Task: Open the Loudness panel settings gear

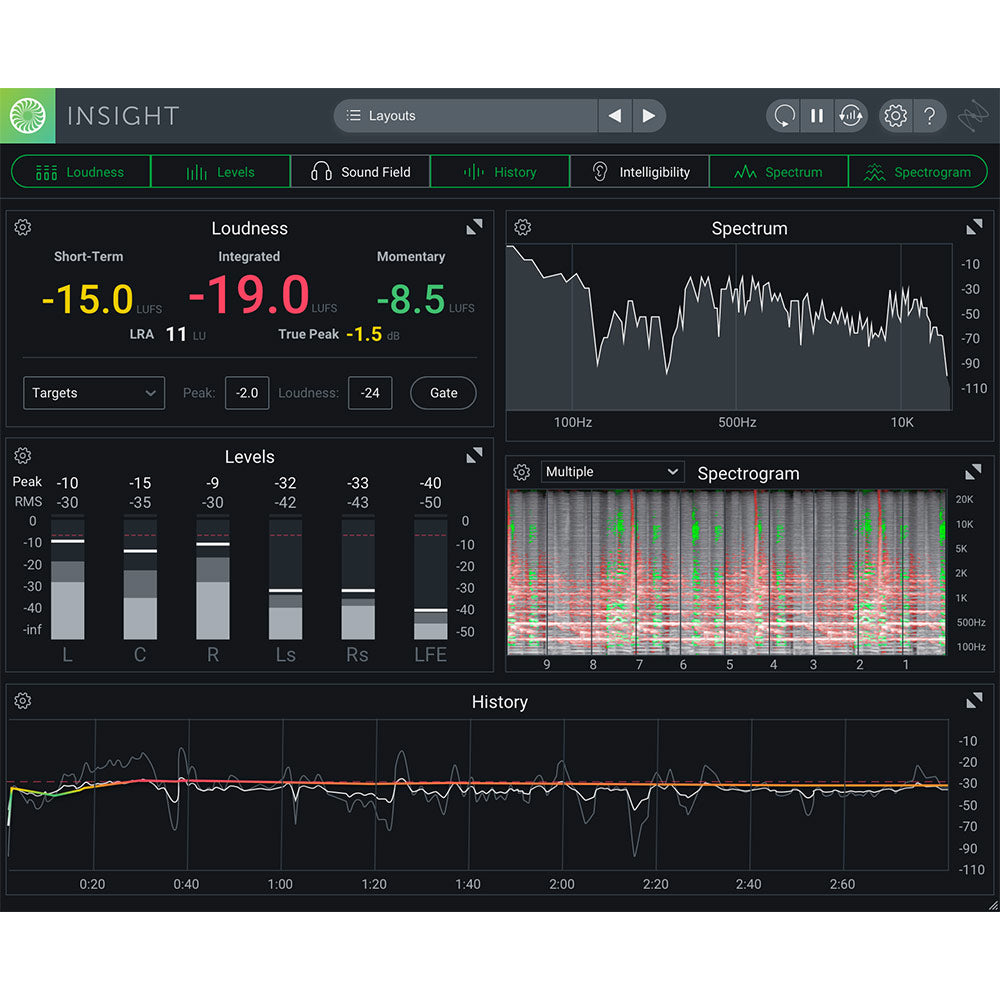Action: [22, 227]
